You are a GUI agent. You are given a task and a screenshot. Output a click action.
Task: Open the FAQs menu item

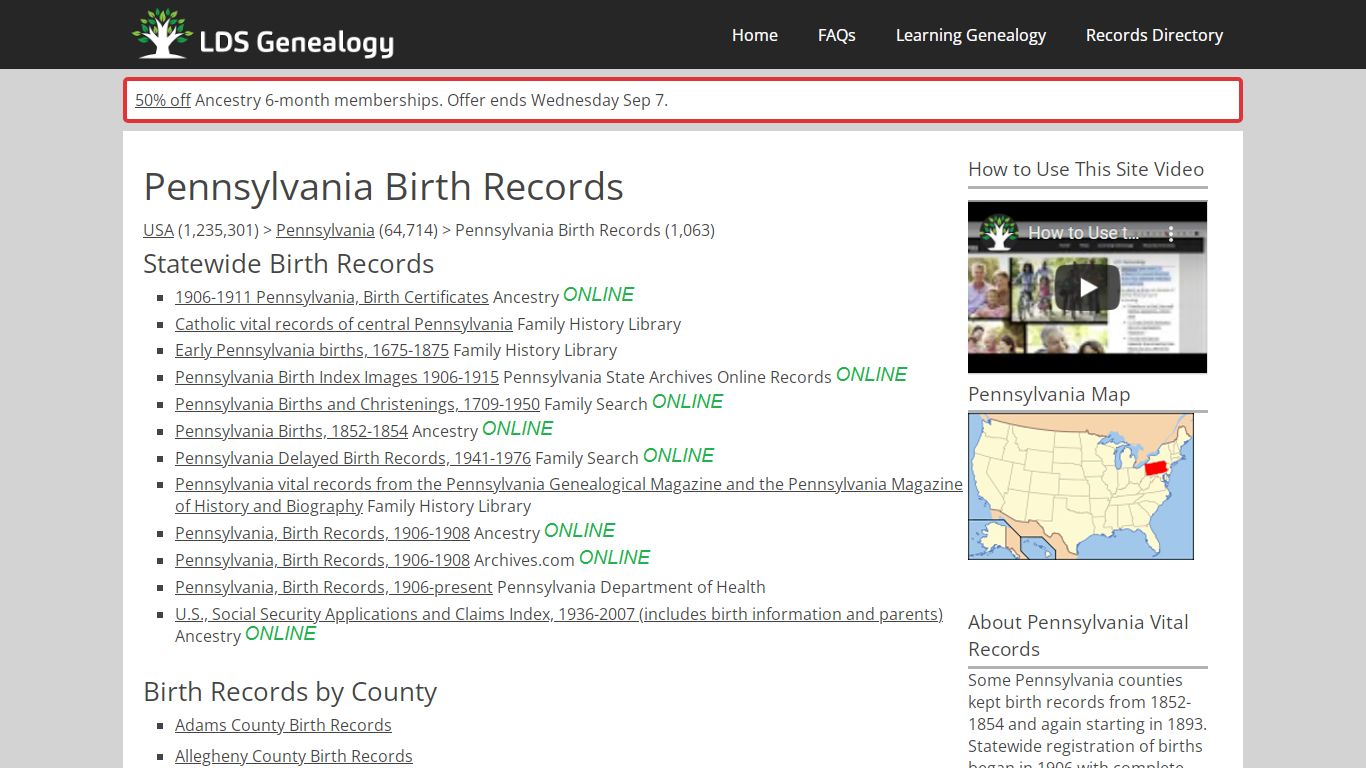click(x=837, y=35)
